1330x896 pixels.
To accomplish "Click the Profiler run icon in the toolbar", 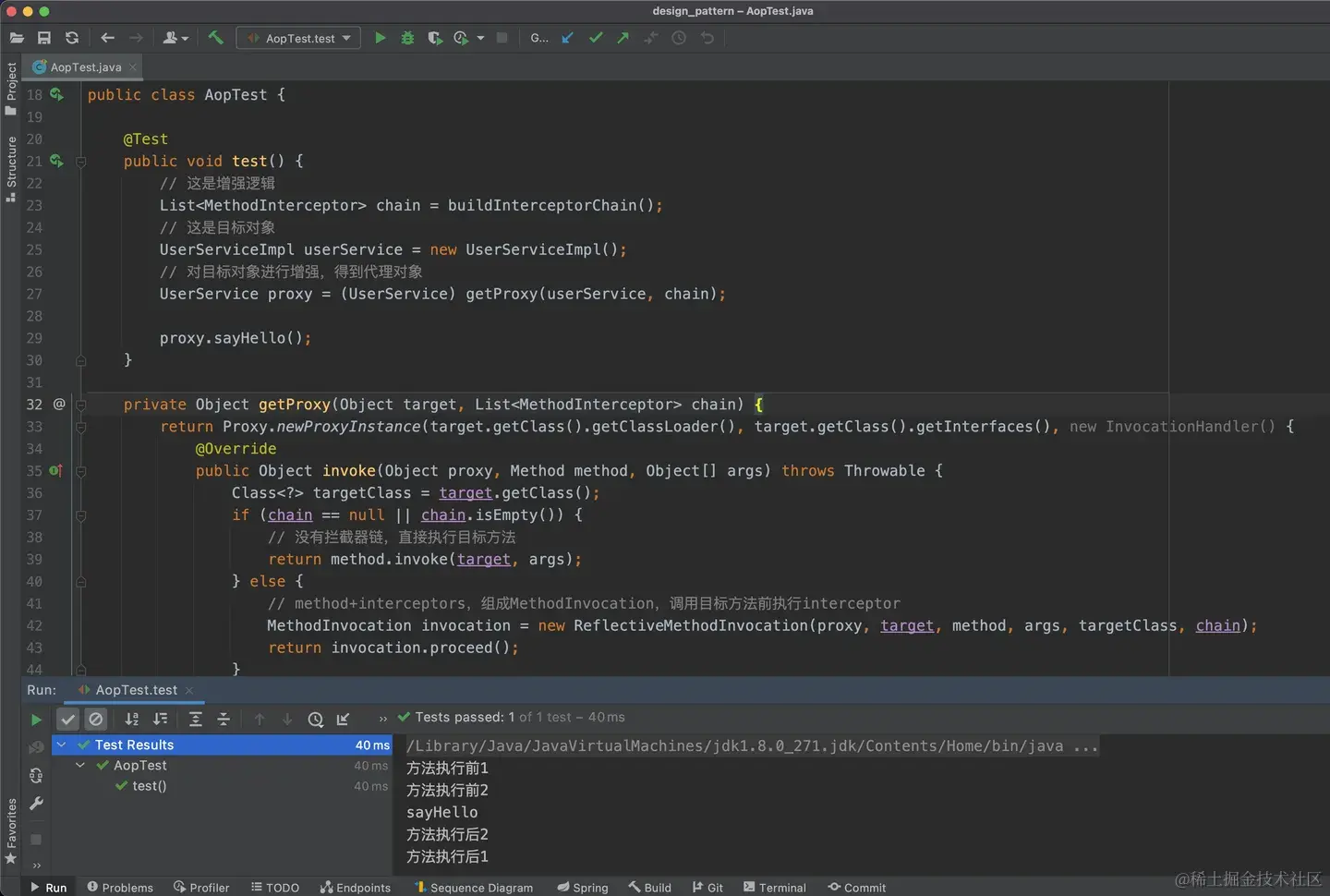I will [461, 38].
